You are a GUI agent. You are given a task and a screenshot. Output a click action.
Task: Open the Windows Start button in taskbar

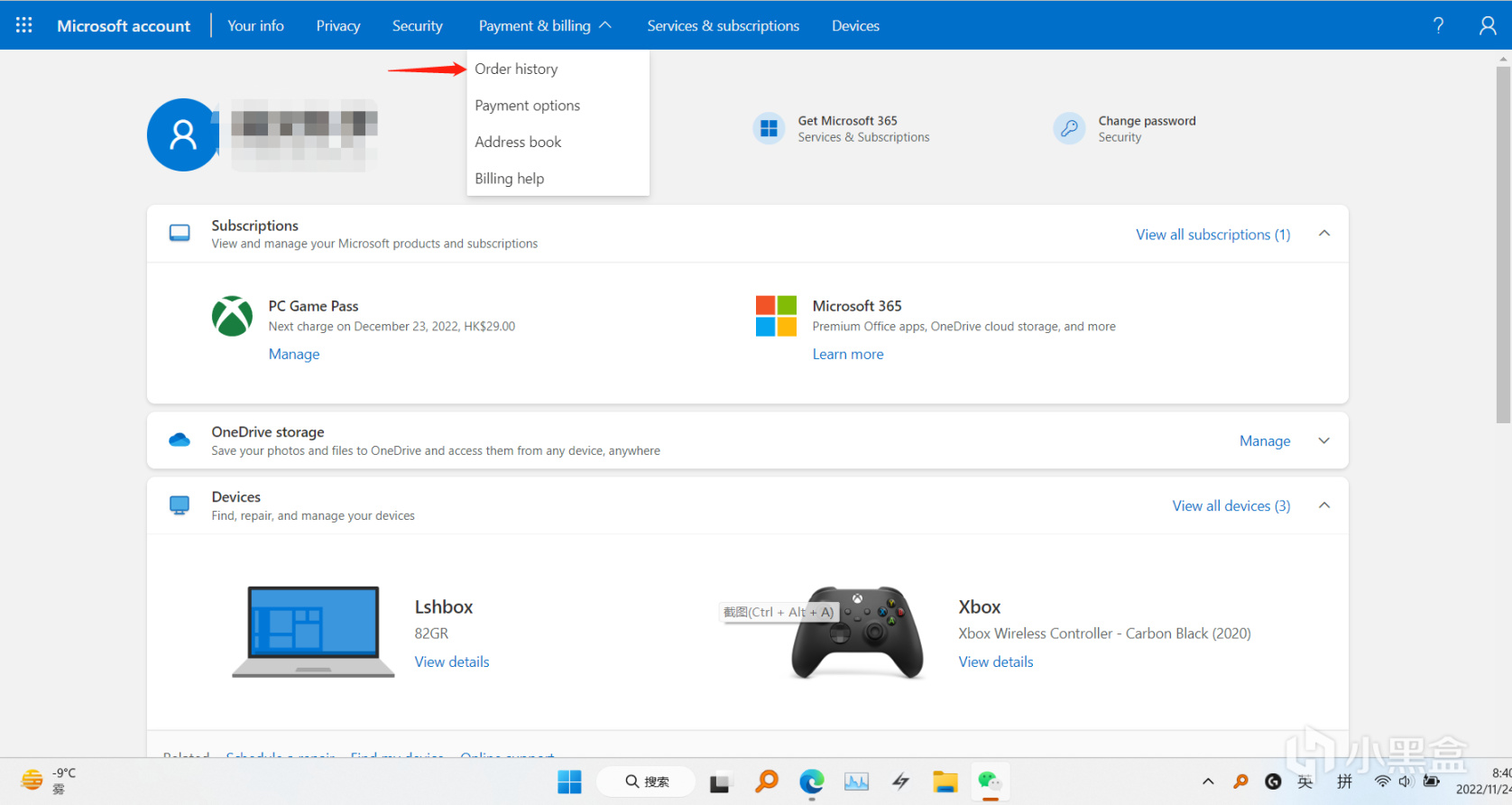click(x=569, y=782)
